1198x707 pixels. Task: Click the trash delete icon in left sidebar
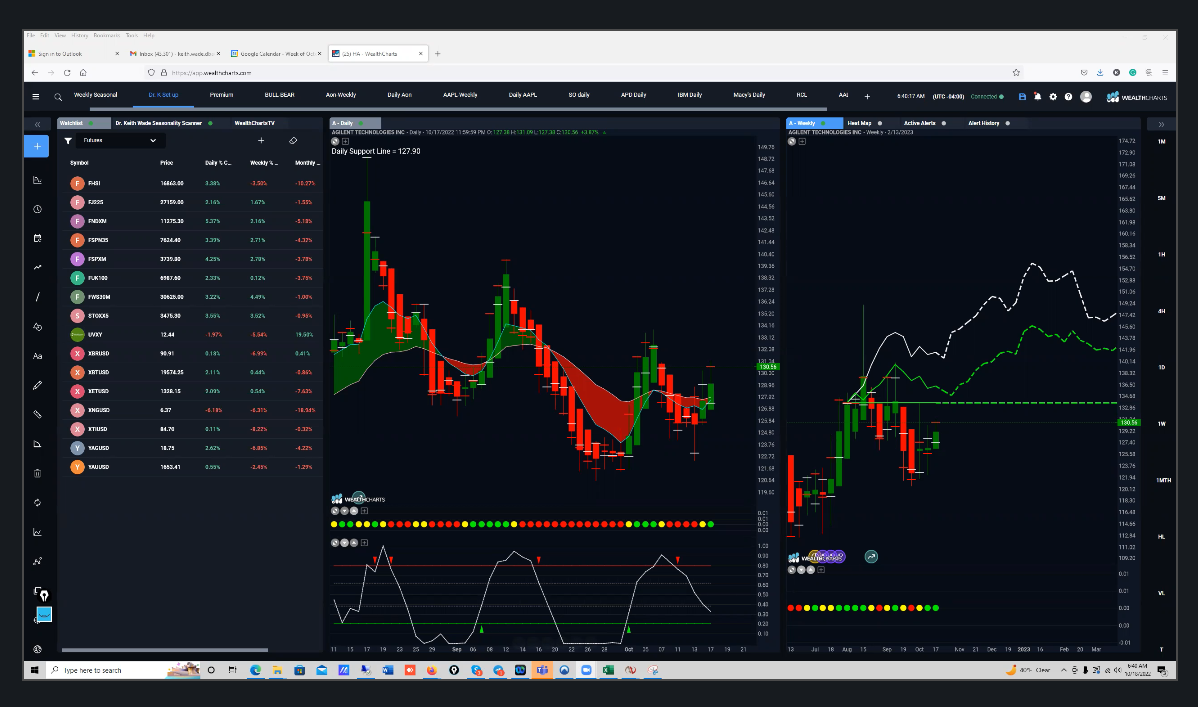coord(37,473)
